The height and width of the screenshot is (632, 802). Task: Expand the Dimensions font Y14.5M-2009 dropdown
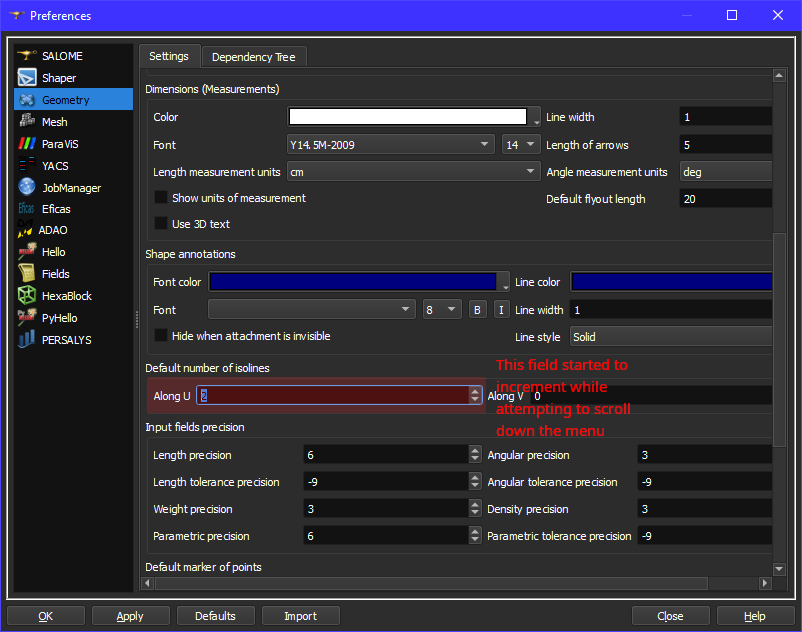[x=390, y=145]
